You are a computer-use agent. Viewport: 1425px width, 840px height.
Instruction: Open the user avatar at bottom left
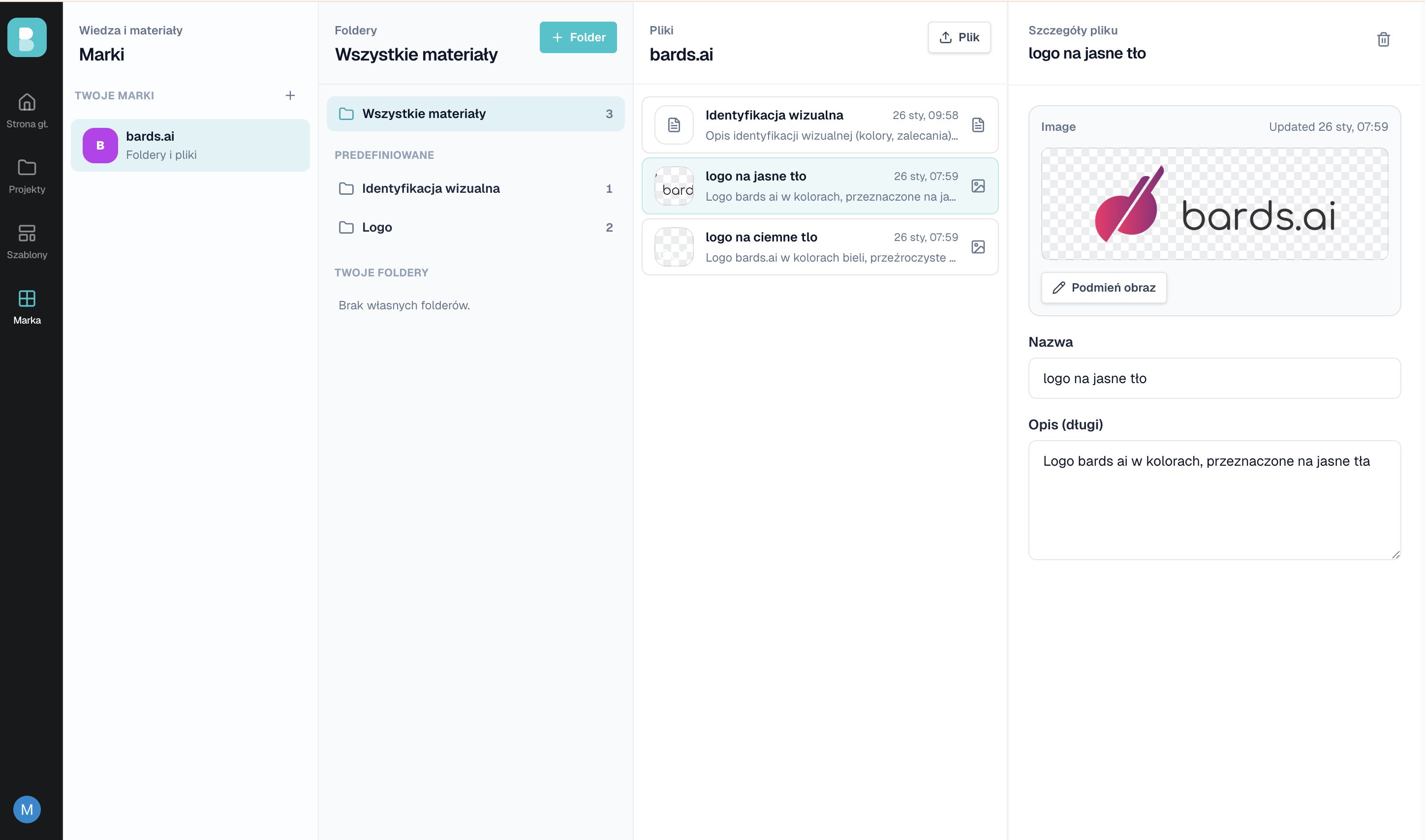coord(27,810)
